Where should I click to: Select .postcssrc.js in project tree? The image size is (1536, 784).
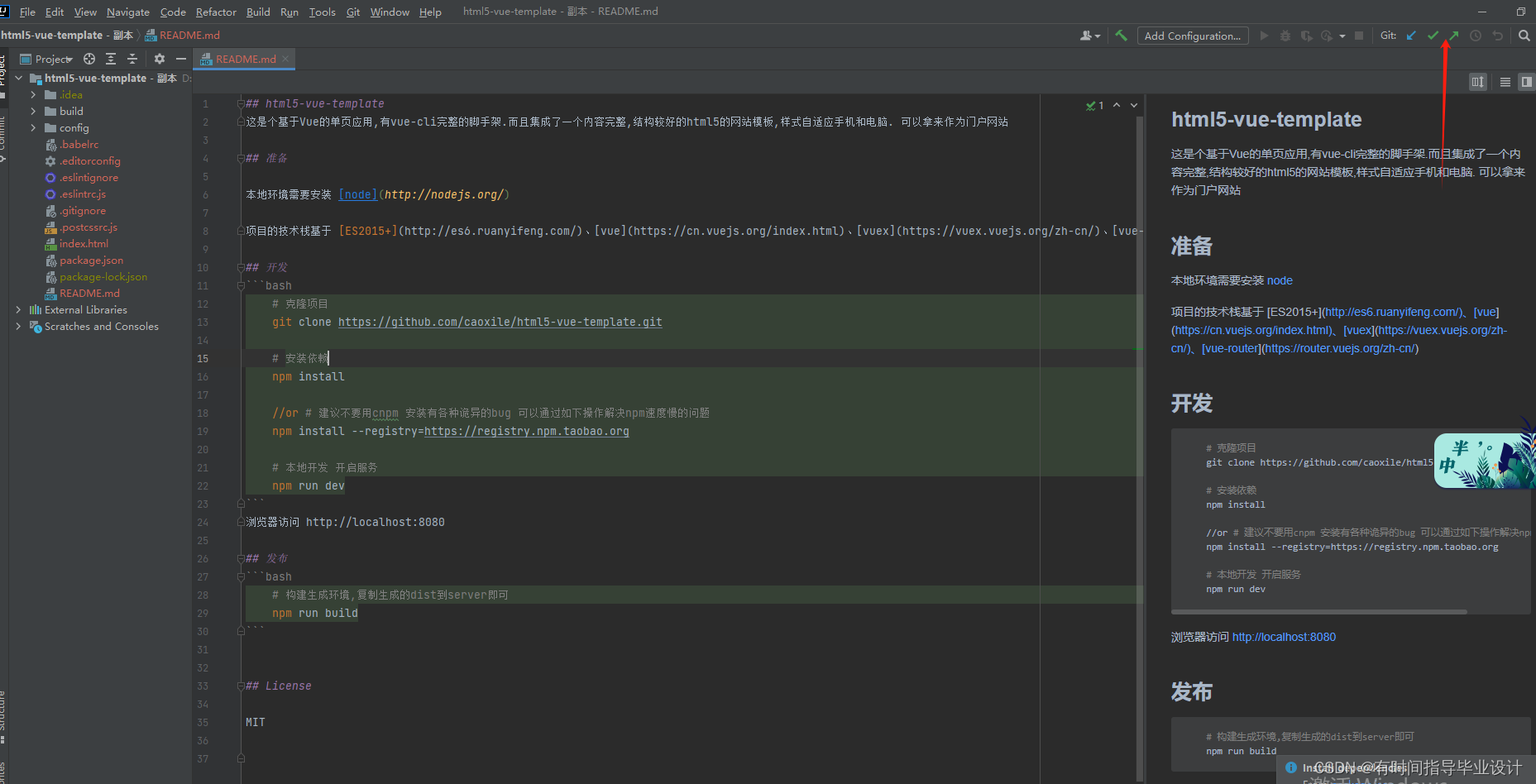(89, 227)
